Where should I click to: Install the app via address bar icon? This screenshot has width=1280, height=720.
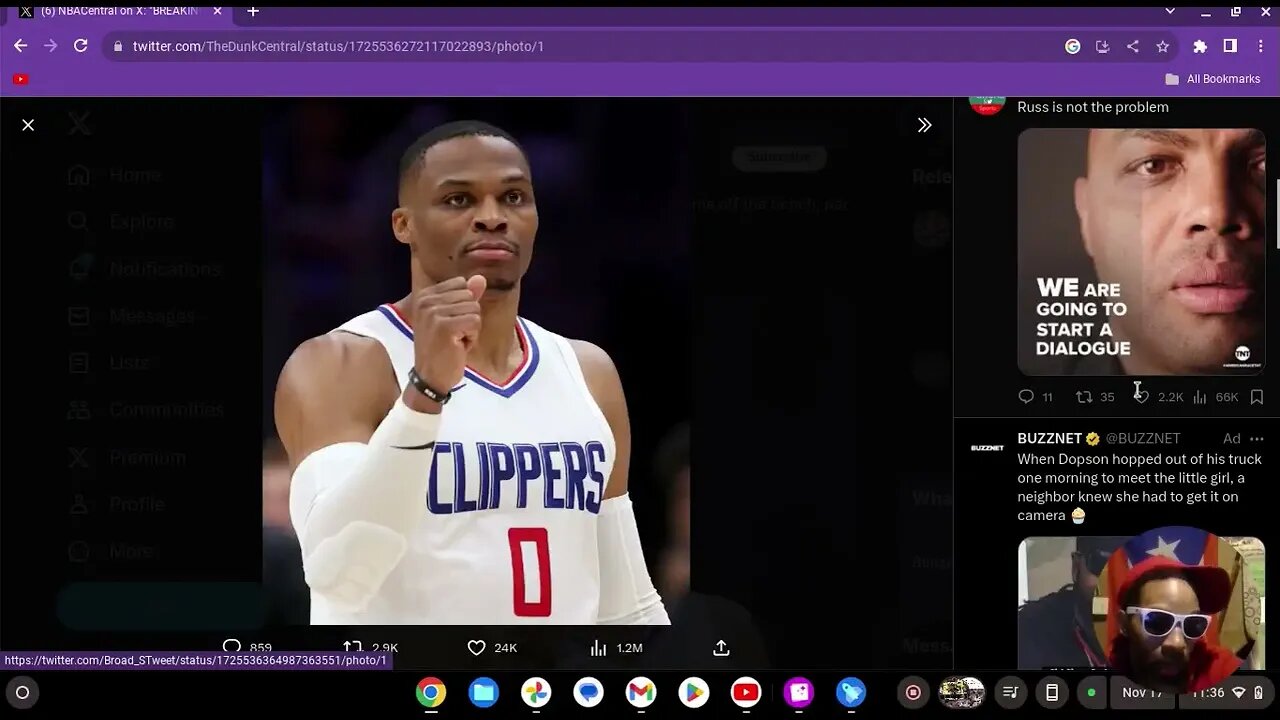click(1102, 46)
